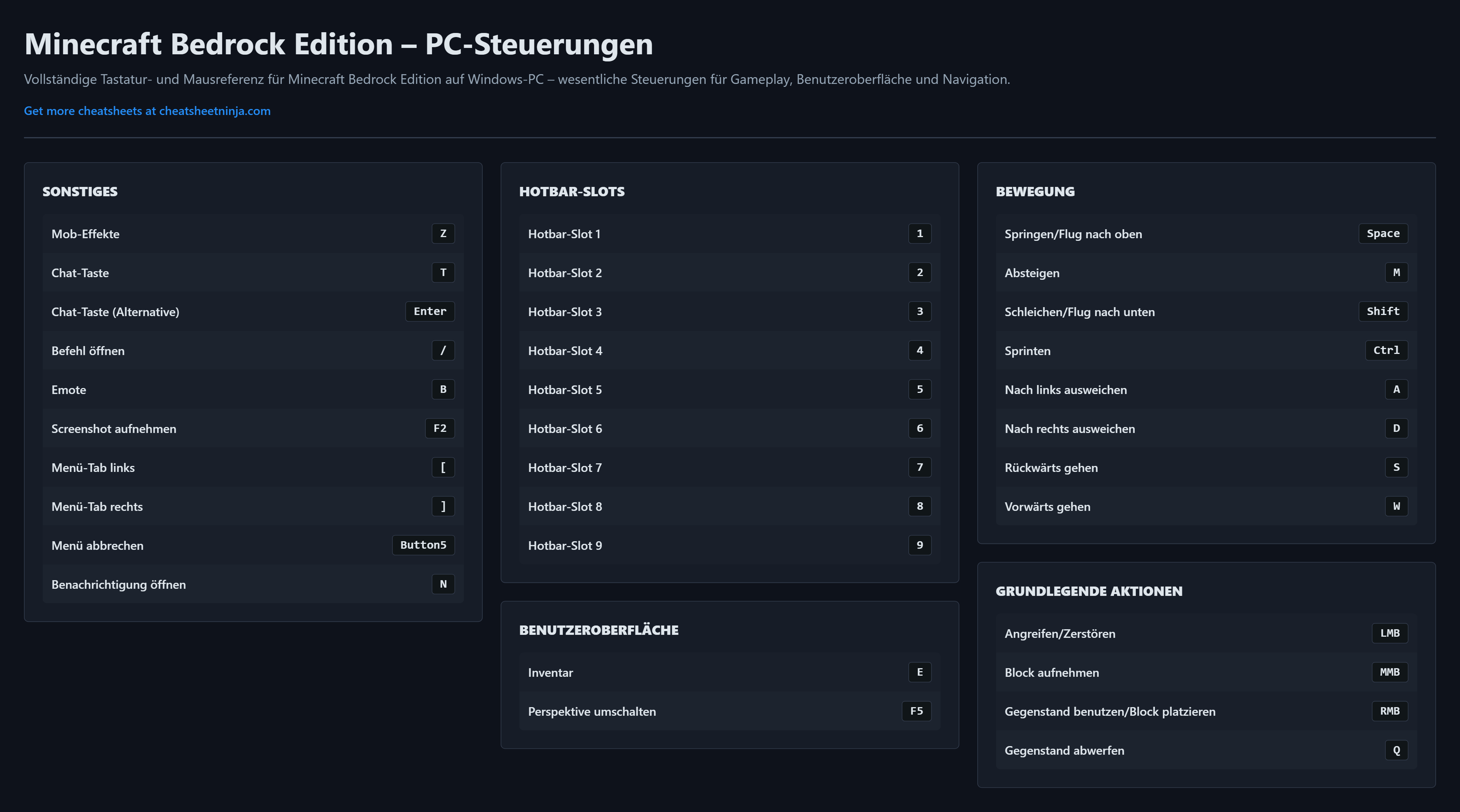Click the MMB badge for Block aufnehmen
Viewport: 1460px width, 812px height.
(1389, 672)
